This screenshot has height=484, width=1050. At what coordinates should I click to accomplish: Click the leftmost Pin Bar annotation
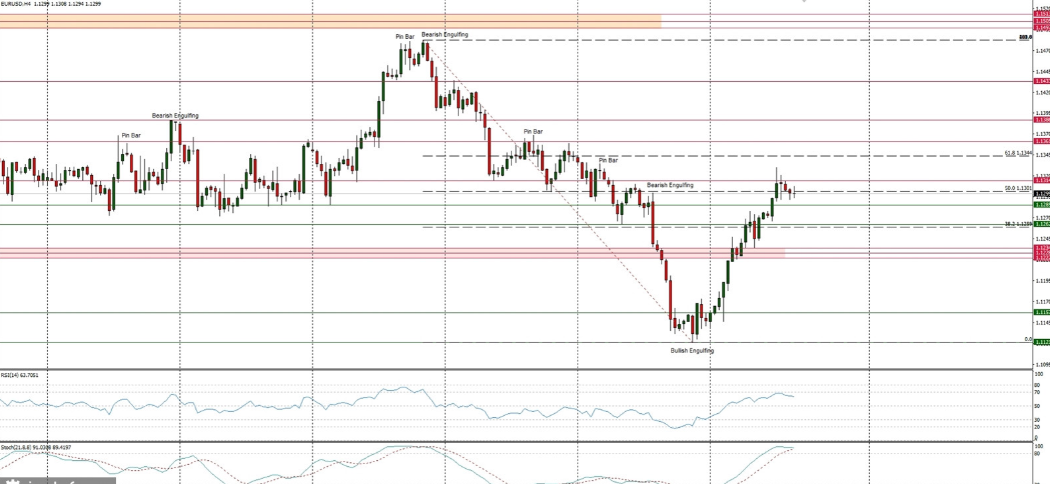tap(131, 135)
